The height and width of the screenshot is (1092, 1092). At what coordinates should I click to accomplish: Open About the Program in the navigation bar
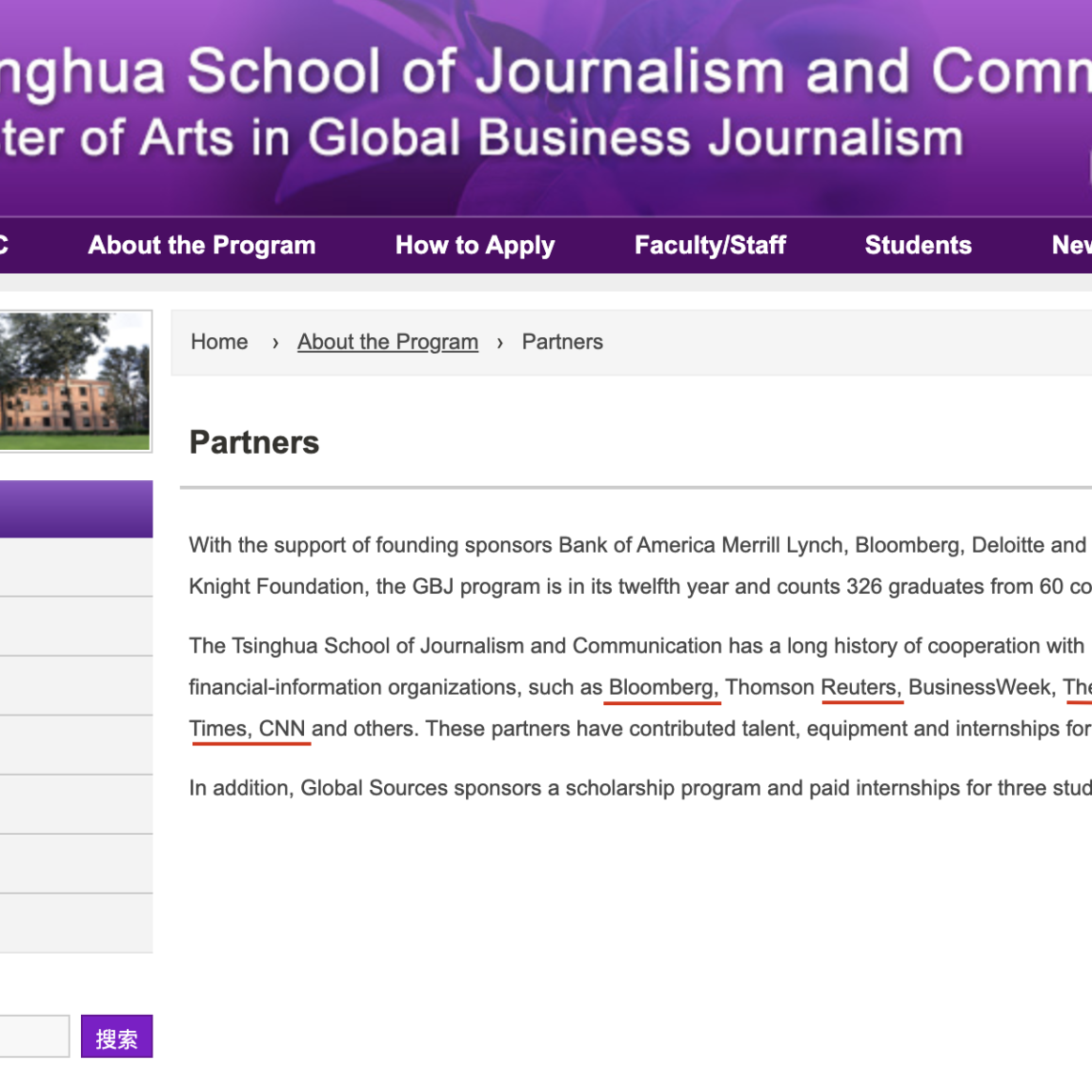click(201, 246)
